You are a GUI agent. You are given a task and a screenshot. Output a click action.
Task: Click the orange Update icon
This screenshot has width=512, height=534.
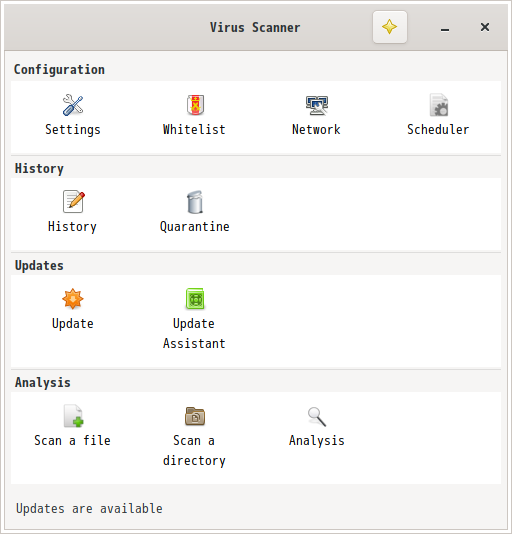click(x=73, y=299)
